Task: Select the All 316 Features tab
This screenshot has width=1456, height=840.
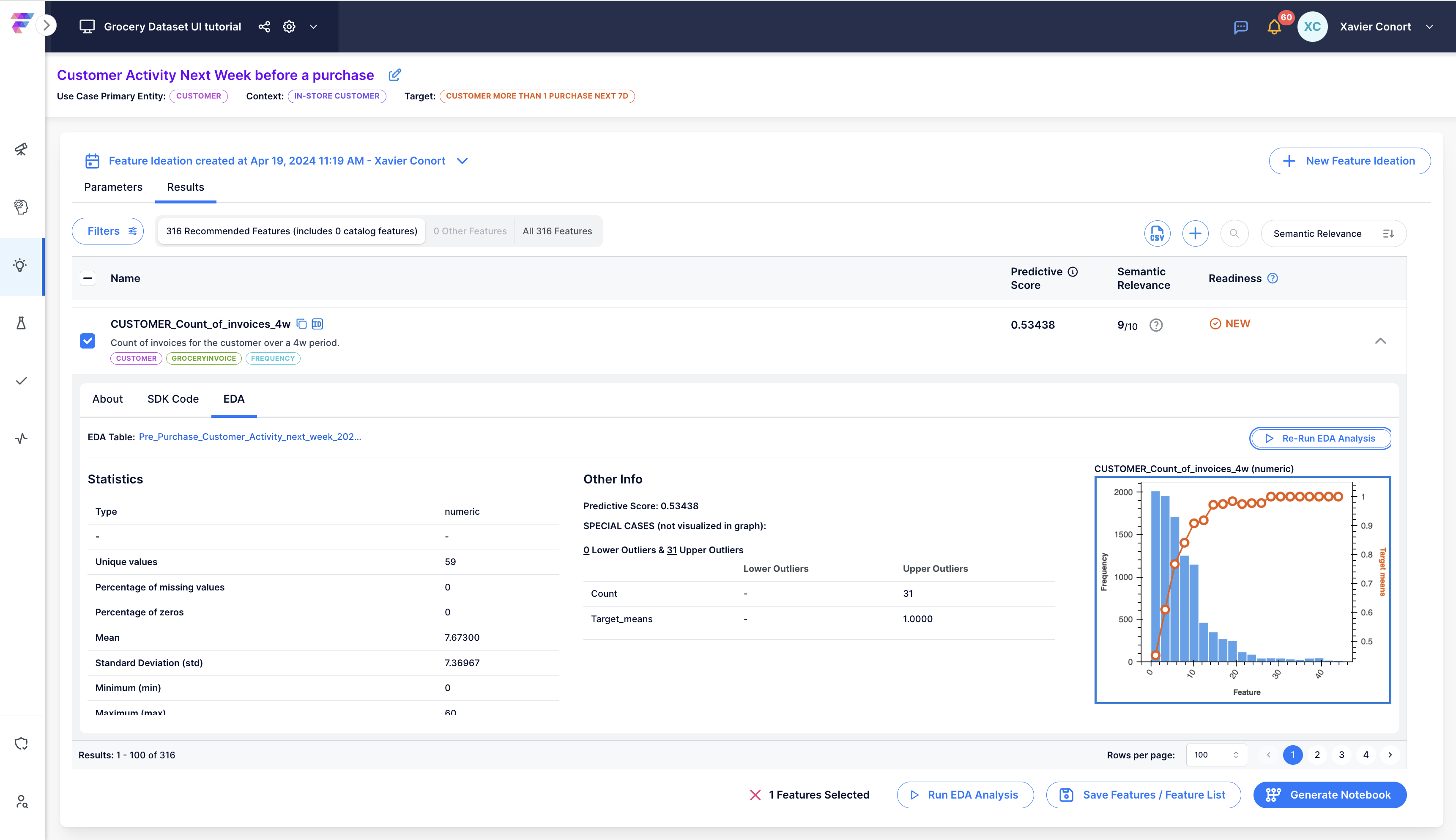Action: pyautogui.click(x=557, y=231)
